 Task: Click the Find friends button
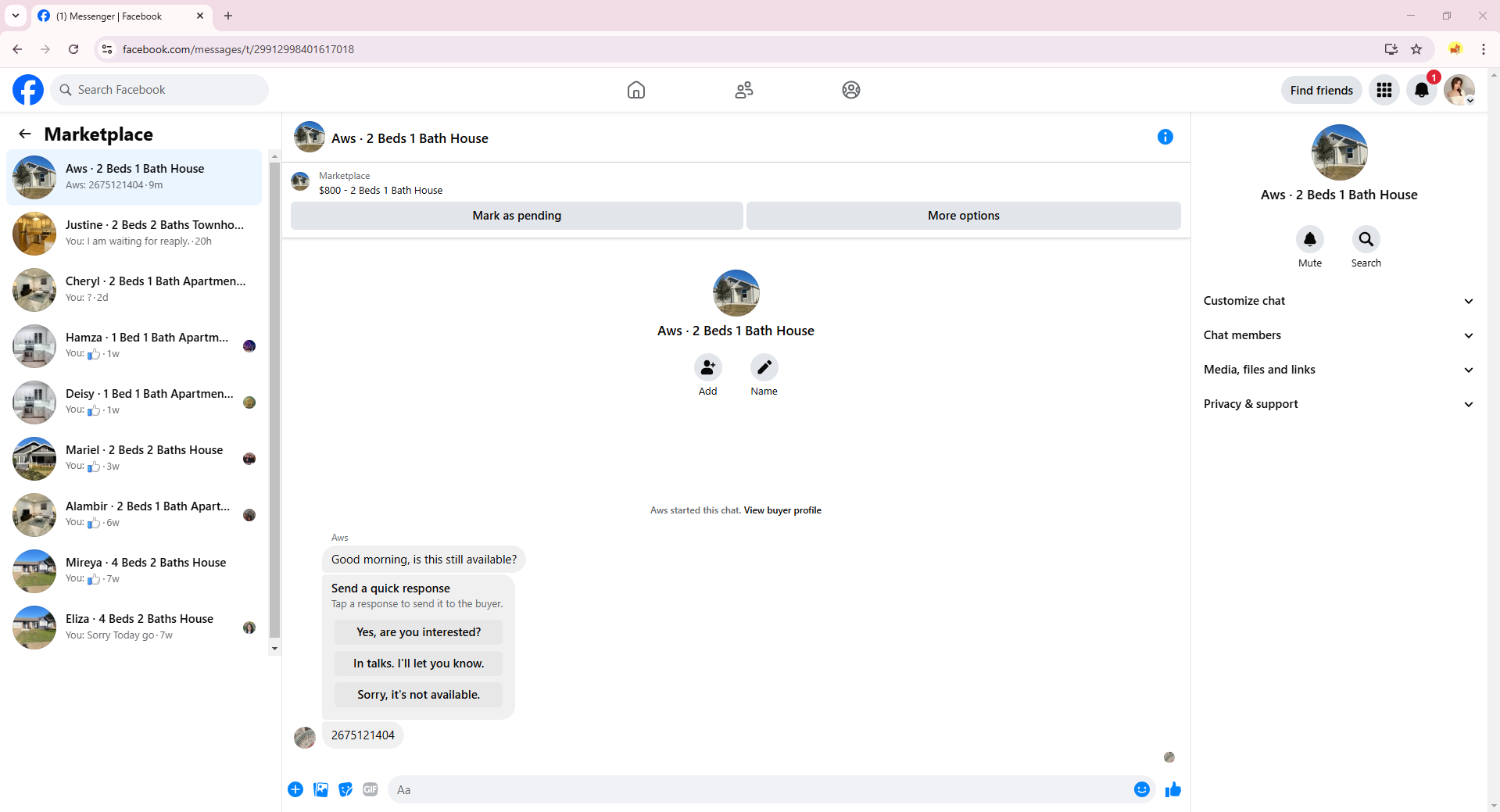pyautogui.click(x=1322, y=90)
